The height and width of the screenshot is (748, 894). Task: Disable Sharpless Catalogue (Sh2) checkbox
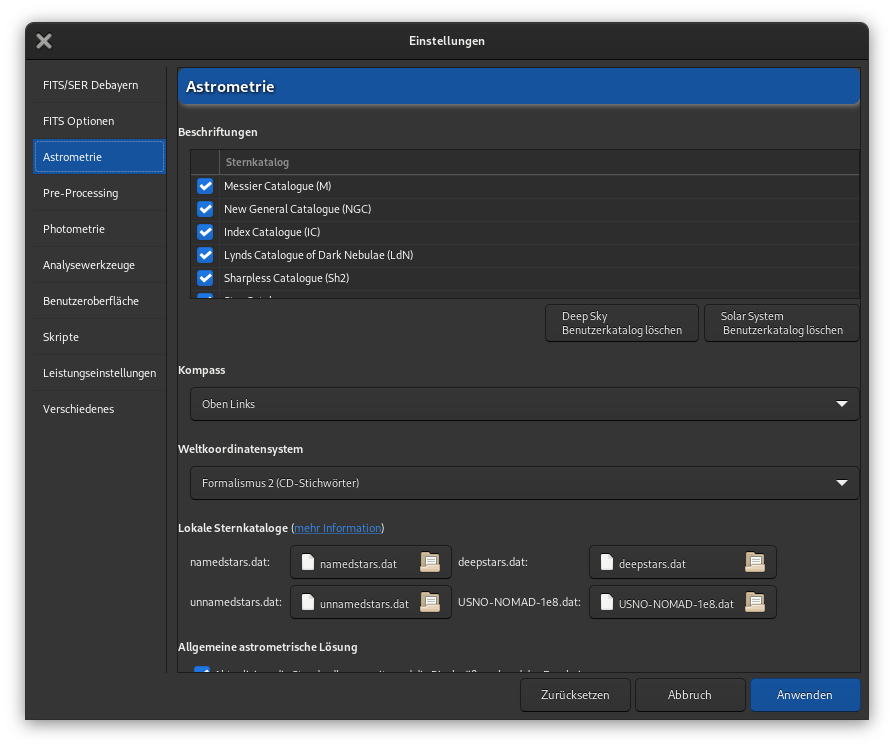[205, 278]
